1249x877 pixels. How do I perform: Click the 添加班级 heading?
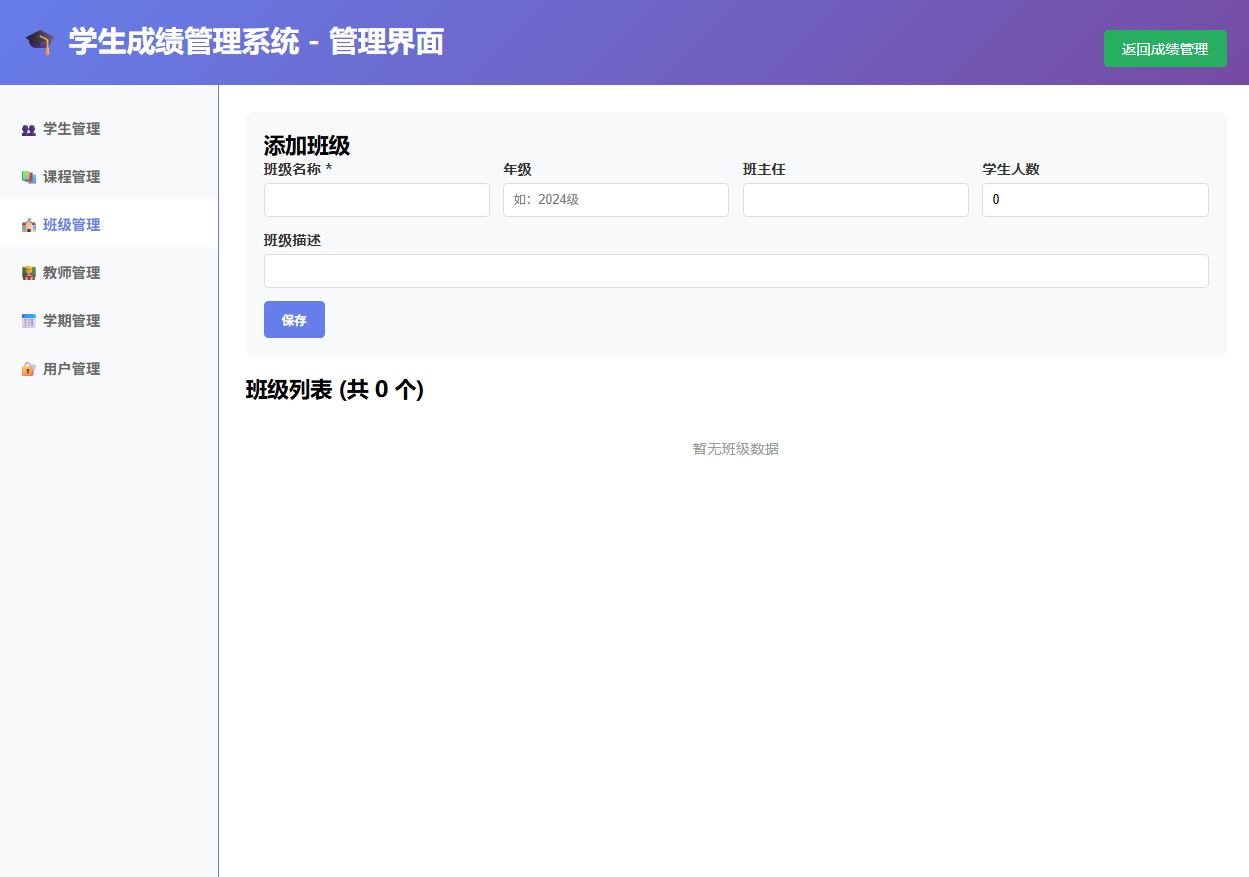(x=307, y=145)
